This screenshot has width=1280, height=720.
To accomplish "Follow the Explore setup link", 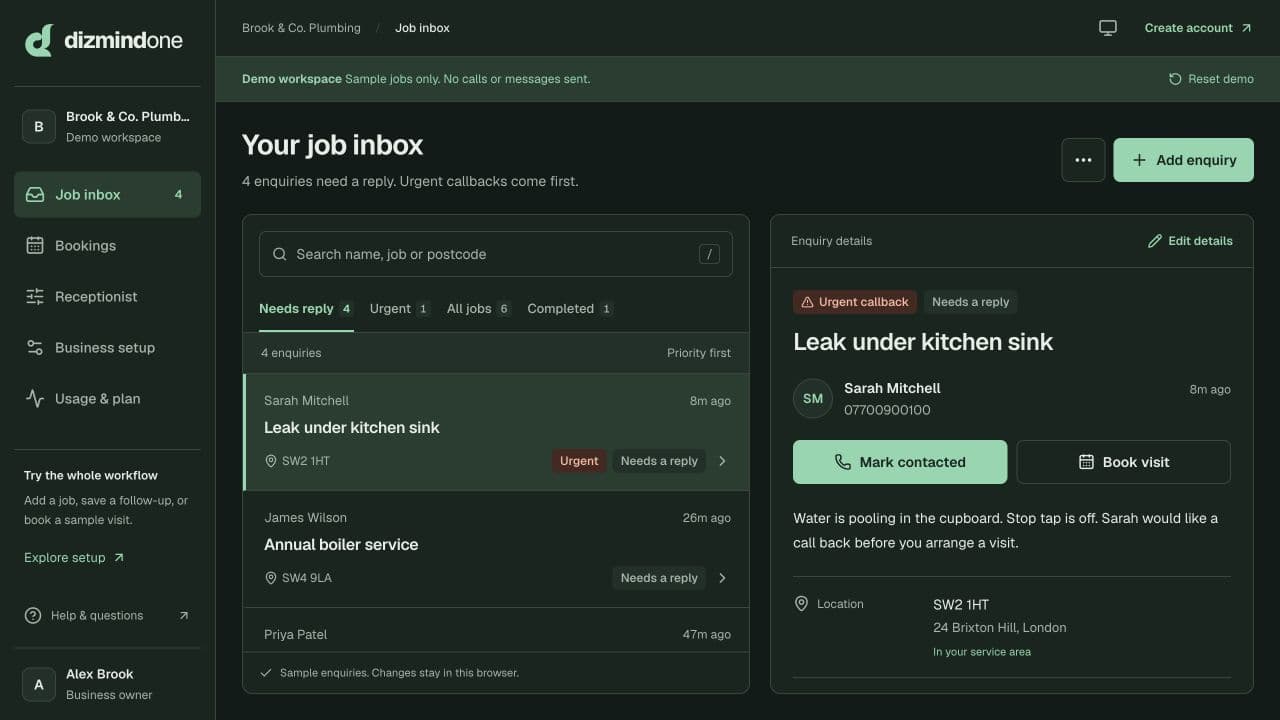I will tap(74, 558).
